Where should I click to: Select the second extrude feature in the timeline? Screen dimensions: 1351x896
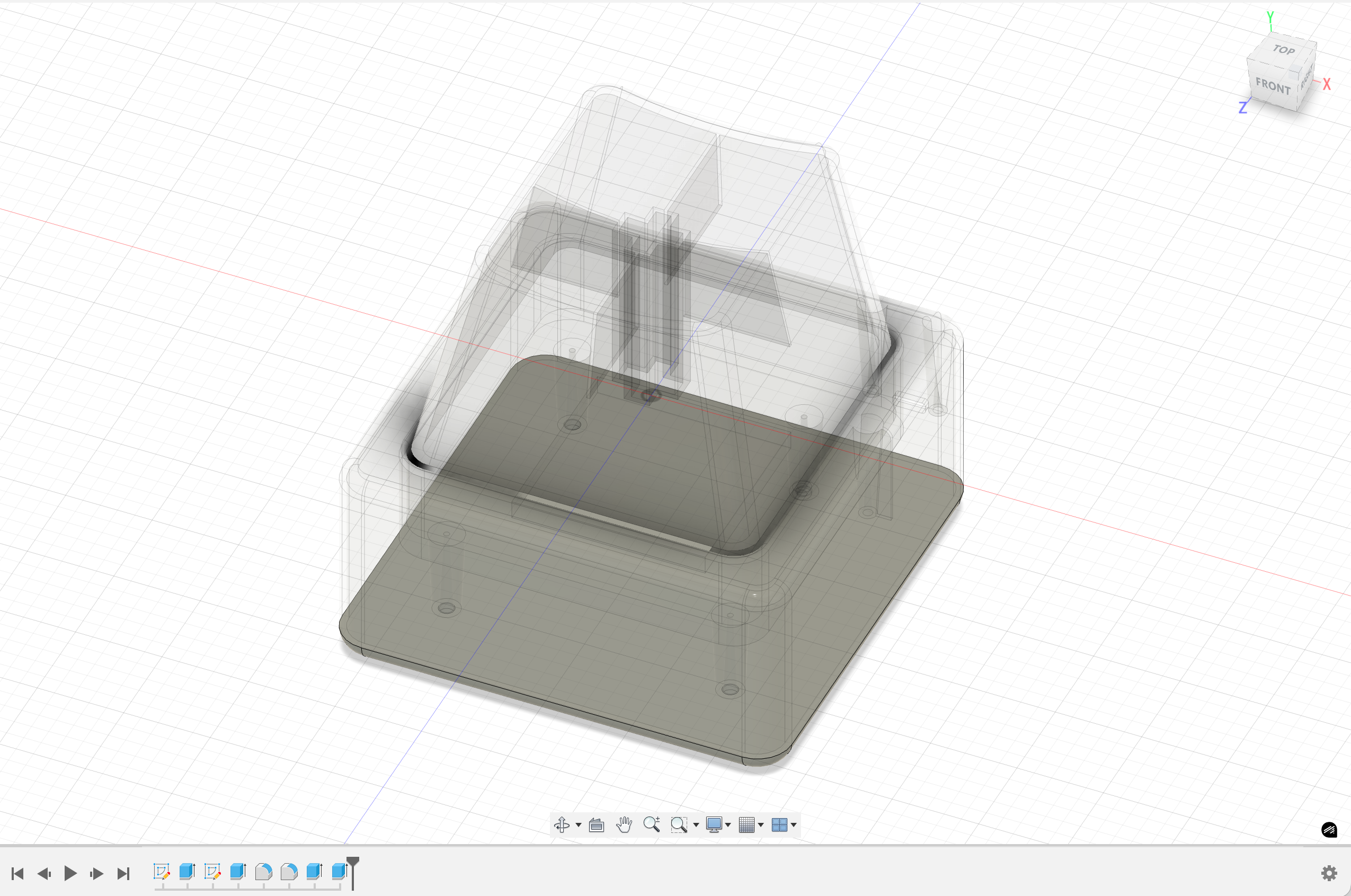coord(238,872)
